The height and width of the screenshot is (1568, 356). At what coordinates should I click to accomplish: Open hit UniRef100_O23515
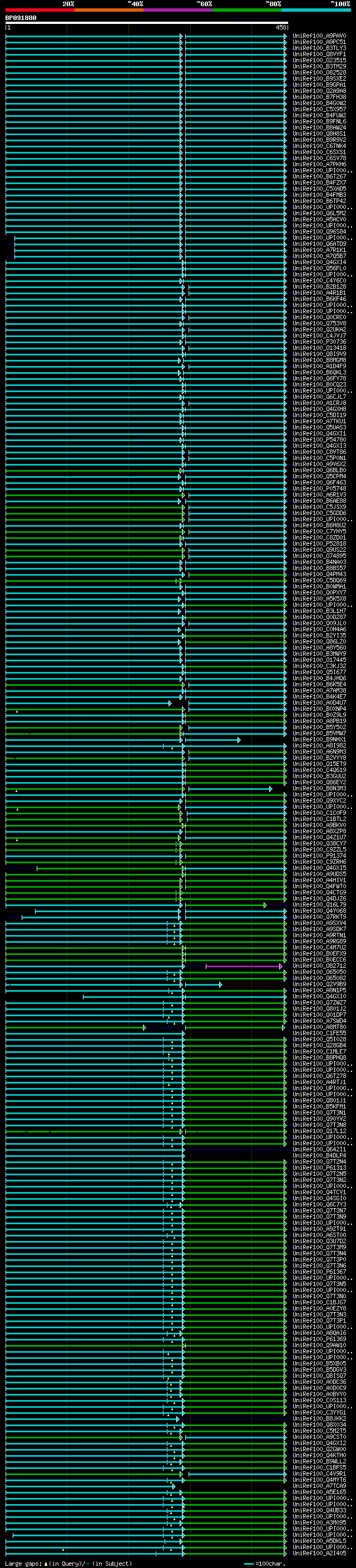319,60
